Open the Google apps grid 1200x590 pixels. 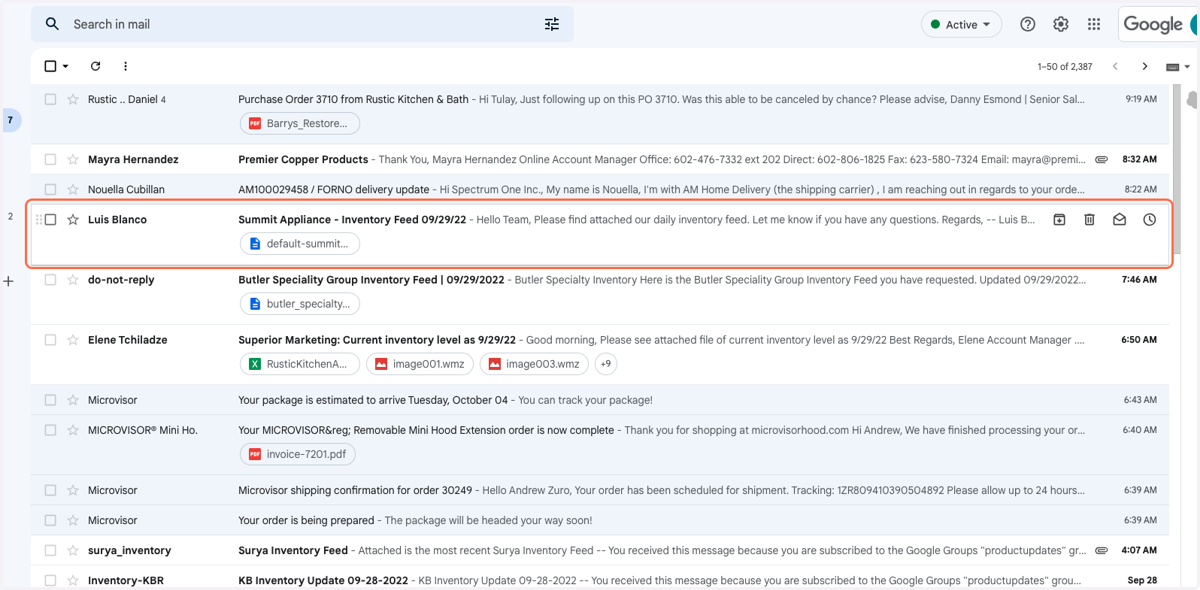[x=1094, y=24]
